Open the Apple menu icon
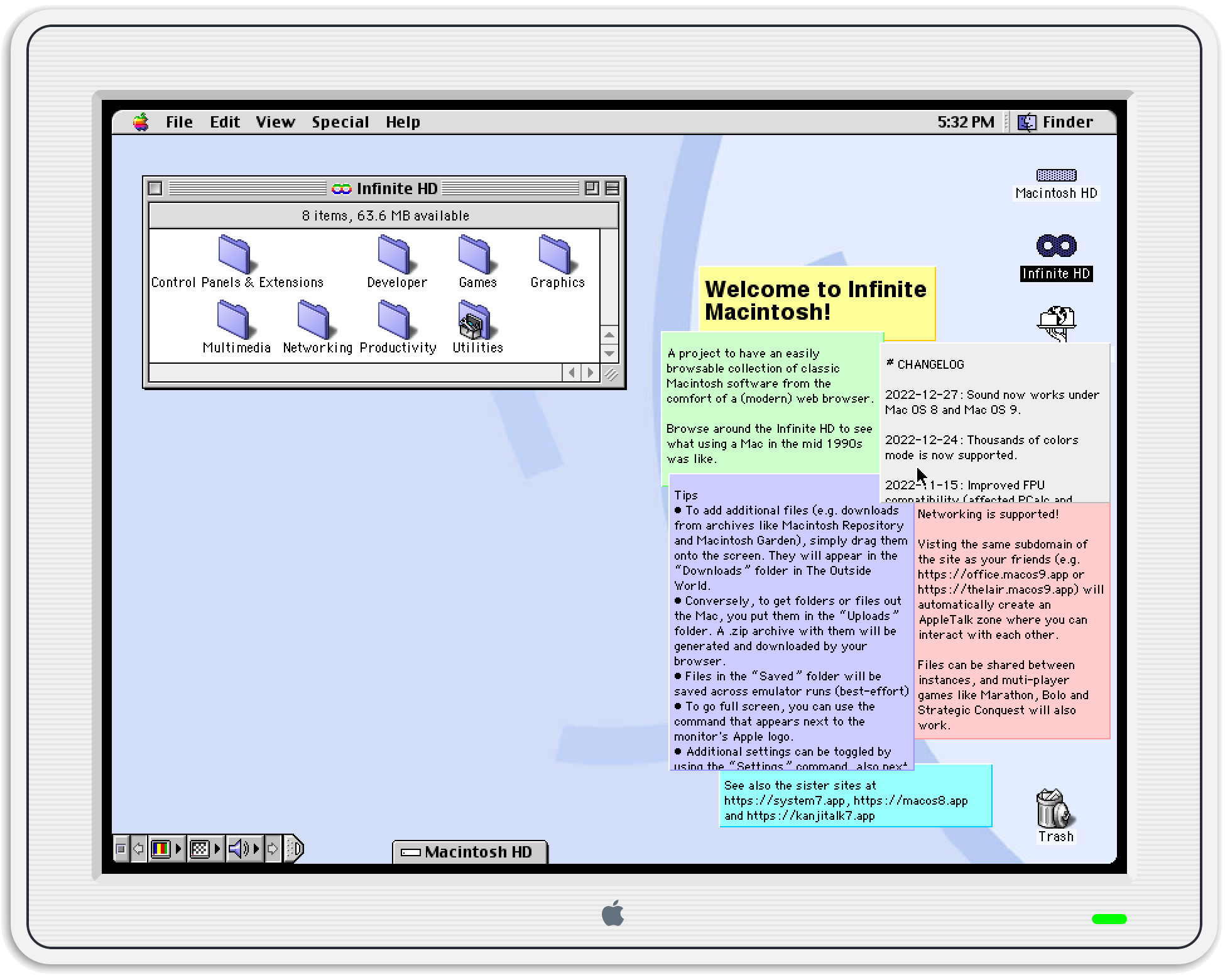This screenshot has height=980, width=1225. click(141, 122)
